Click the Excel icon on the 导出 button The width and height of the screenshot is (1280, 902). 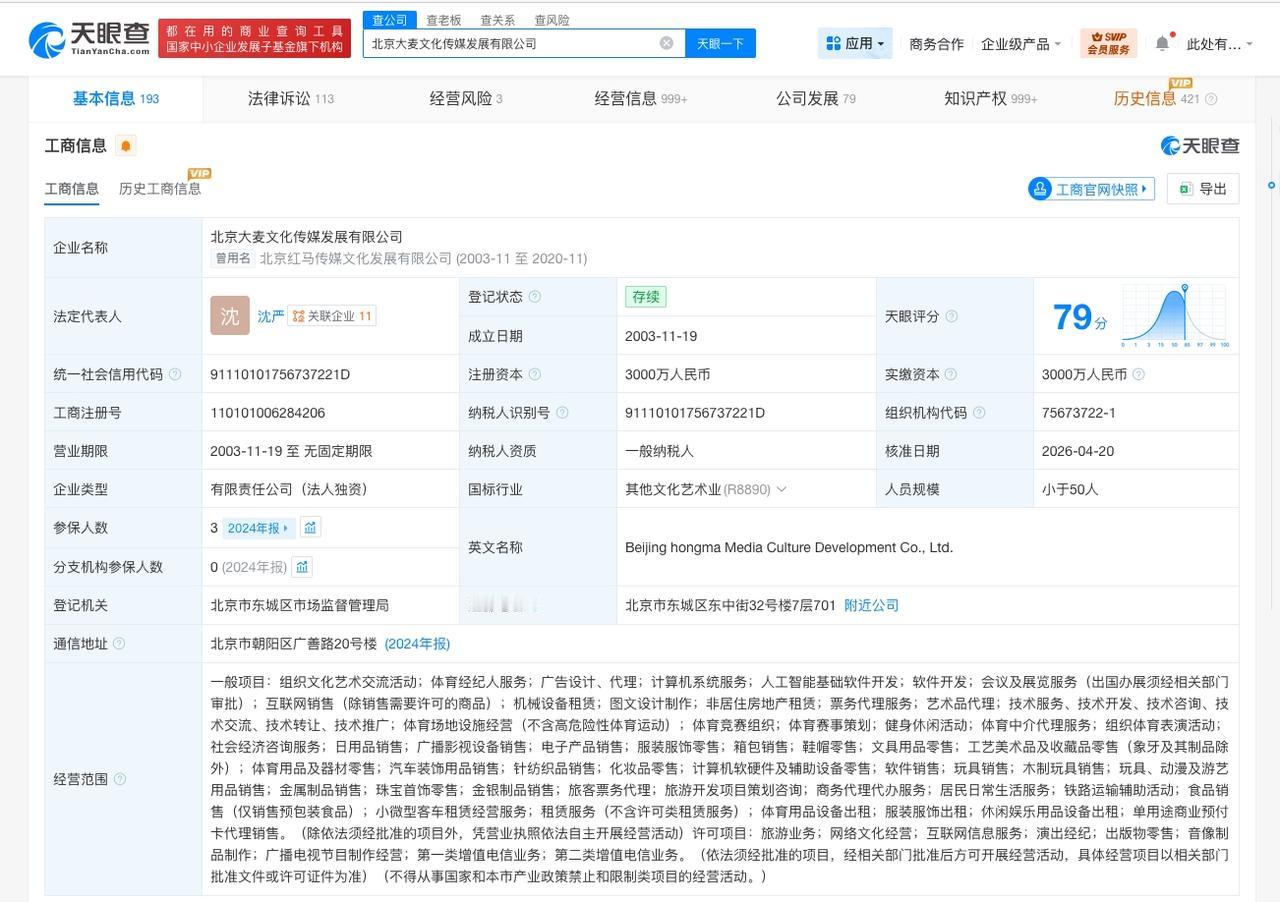click(x=1186, y=189)
